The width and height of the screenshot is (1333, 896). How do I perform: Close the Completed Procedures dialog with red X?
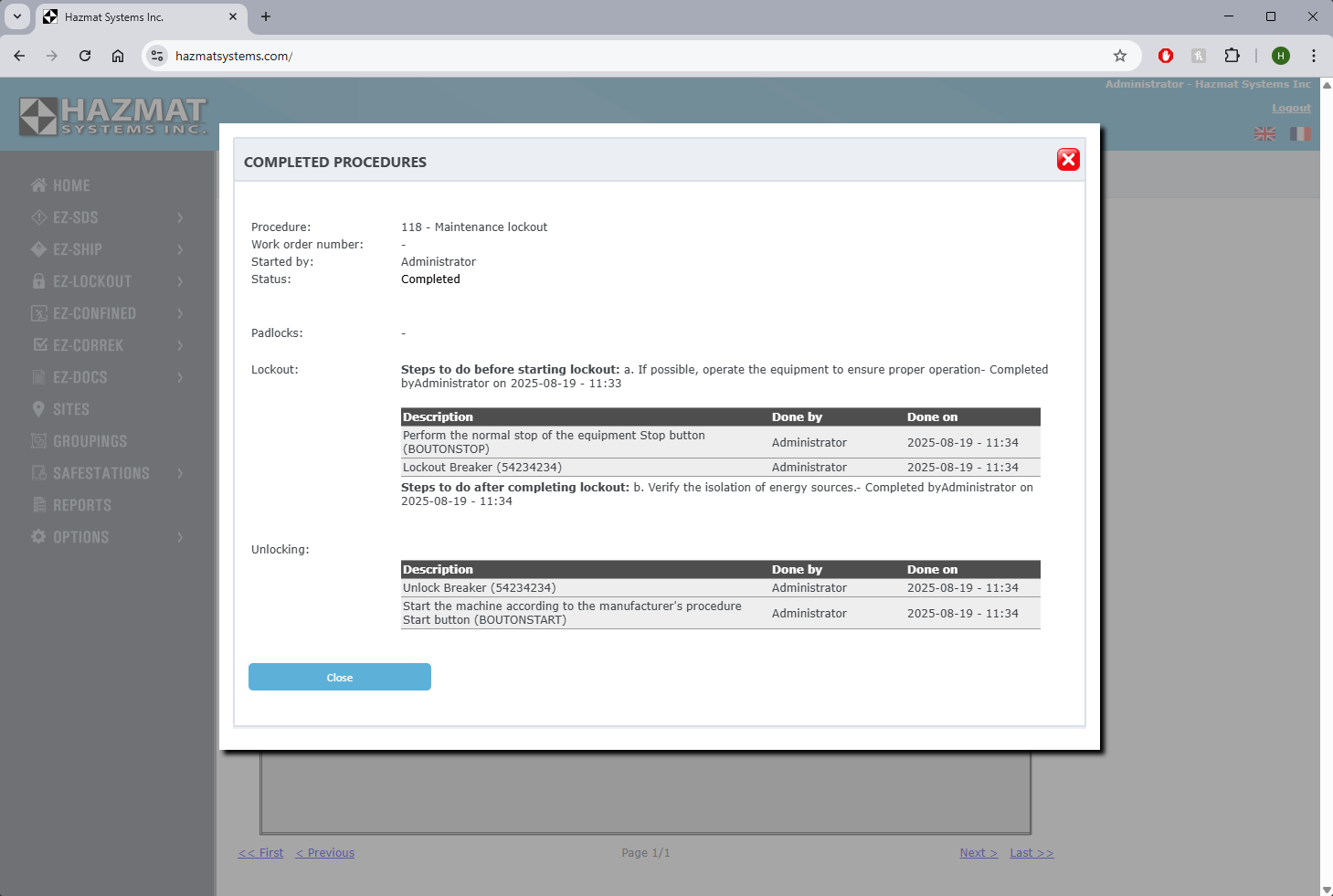click(x=1068, y=160)
